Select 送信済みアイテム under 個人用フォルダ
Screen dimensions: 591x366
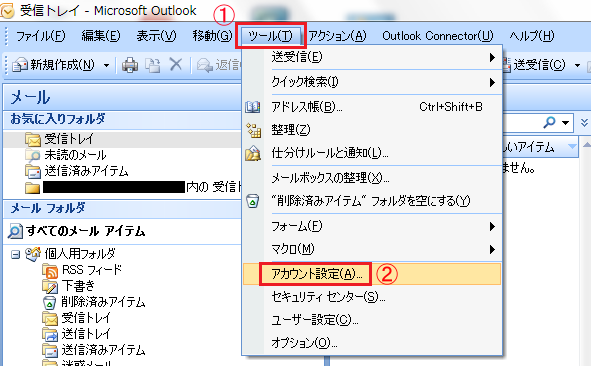click(103, 350)
